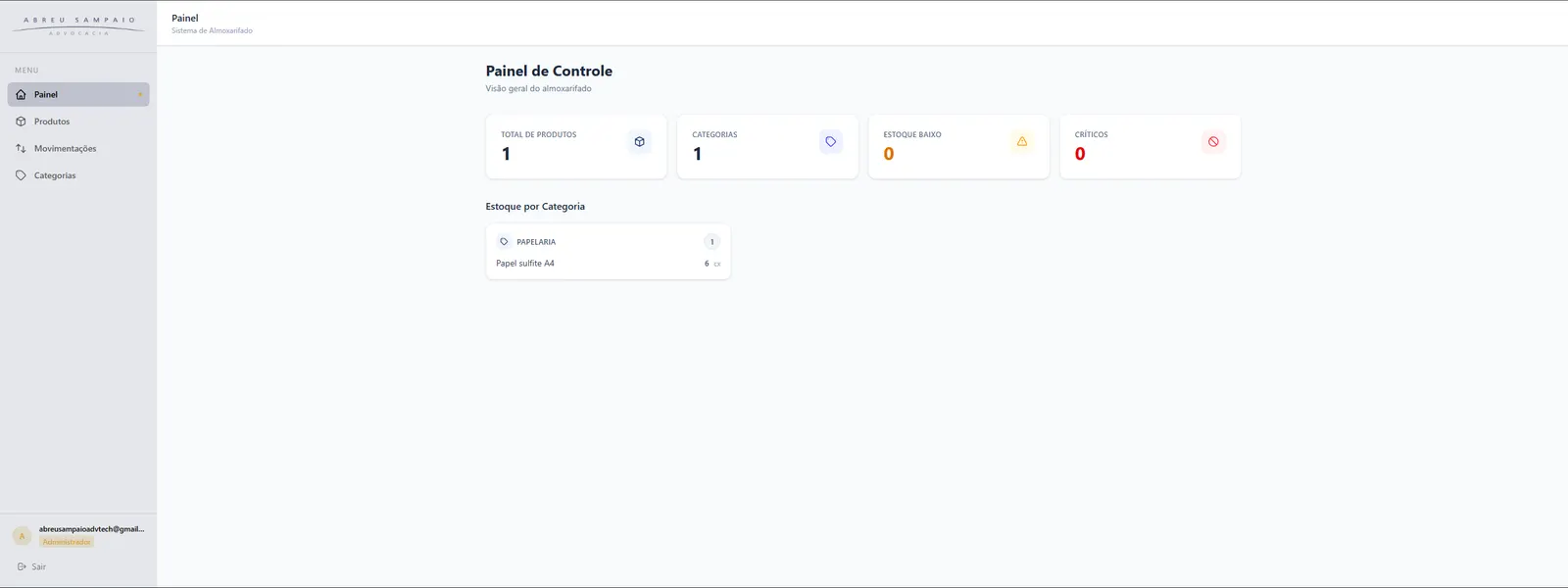The image size is (1568, 588).
Task: Click the warning triangle in Estoque Baixo card
Action: 1022,142
